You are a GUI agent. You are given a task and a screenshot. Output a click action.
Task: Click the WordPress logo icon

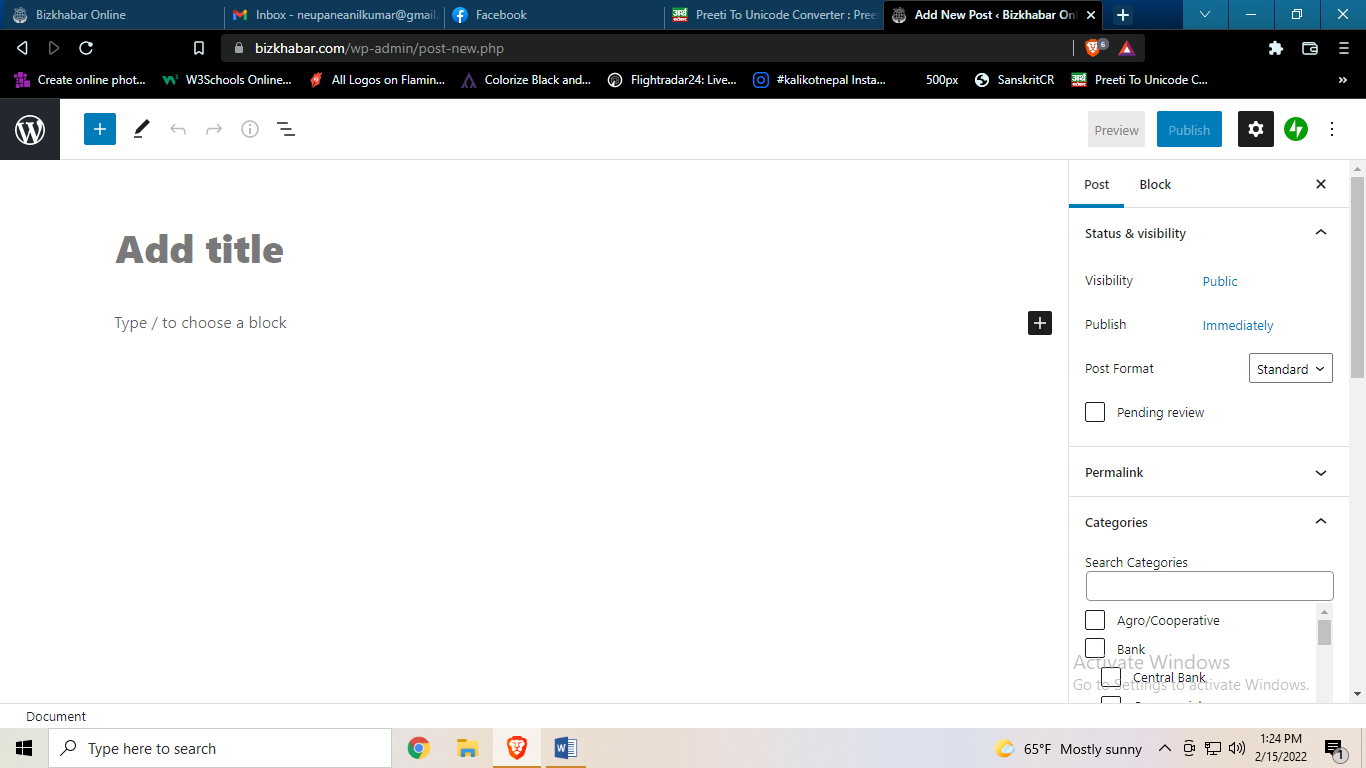coord(30,130)
